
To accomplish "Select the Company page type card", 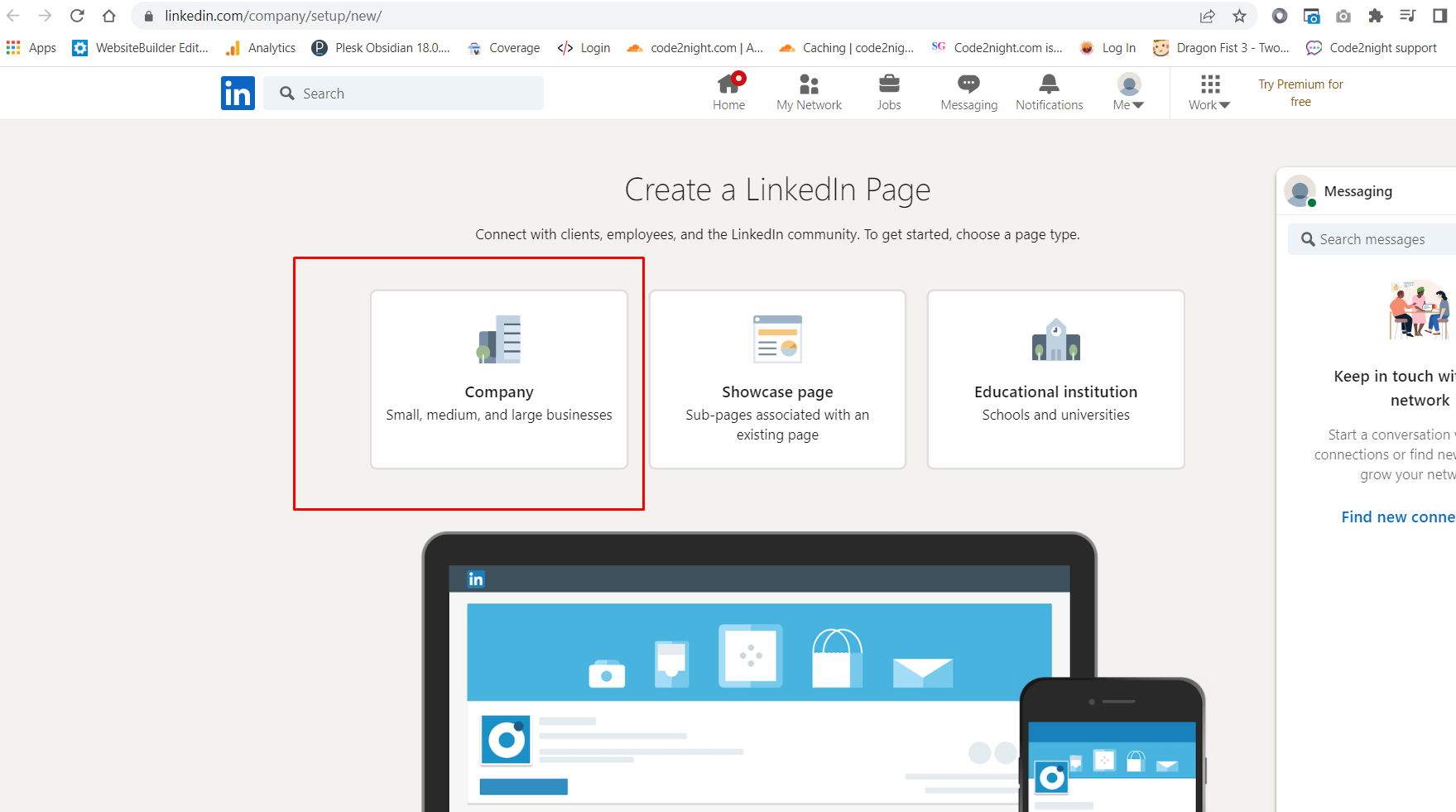I will [499, 379].
